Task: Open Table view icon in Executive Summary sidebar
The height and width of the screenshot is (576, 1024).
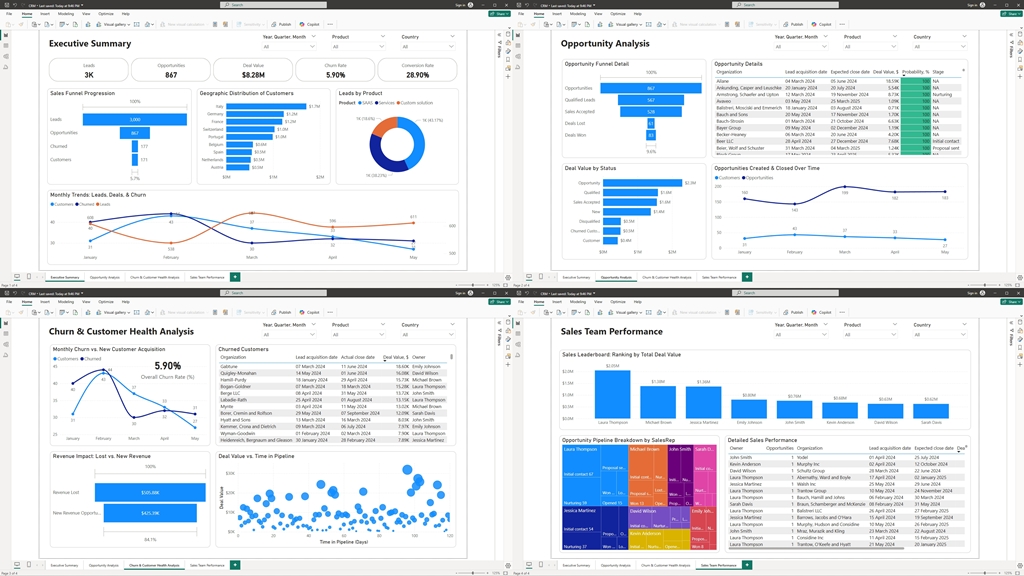Action: click(x=5, y=46)
